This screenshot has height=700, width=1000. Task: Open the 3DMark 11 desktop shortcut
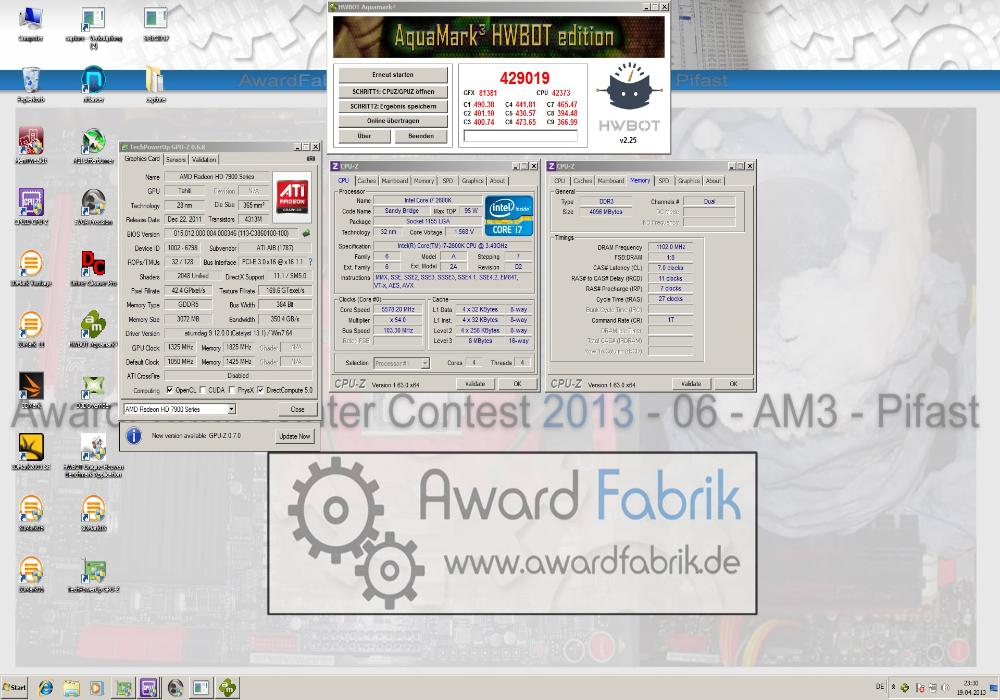point(31,329)
